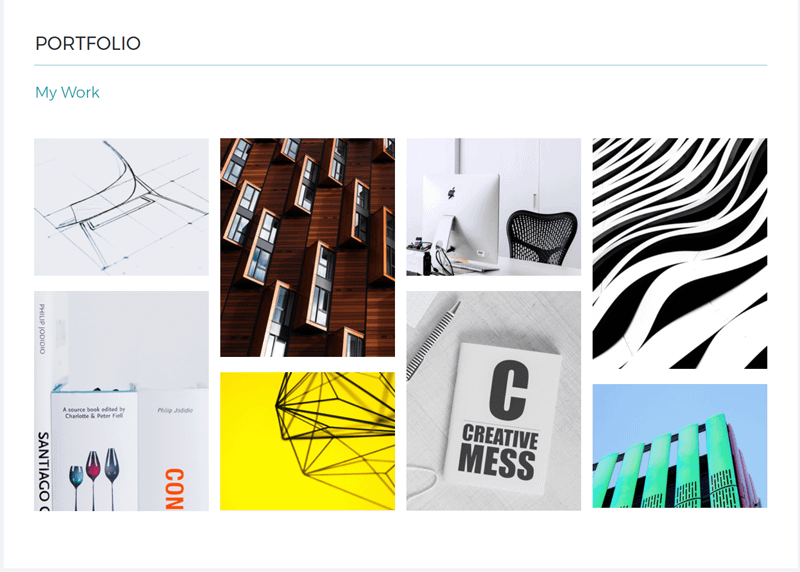Select the iMac desk workspace image
800x572 pixels.
(x=493, y=207)
